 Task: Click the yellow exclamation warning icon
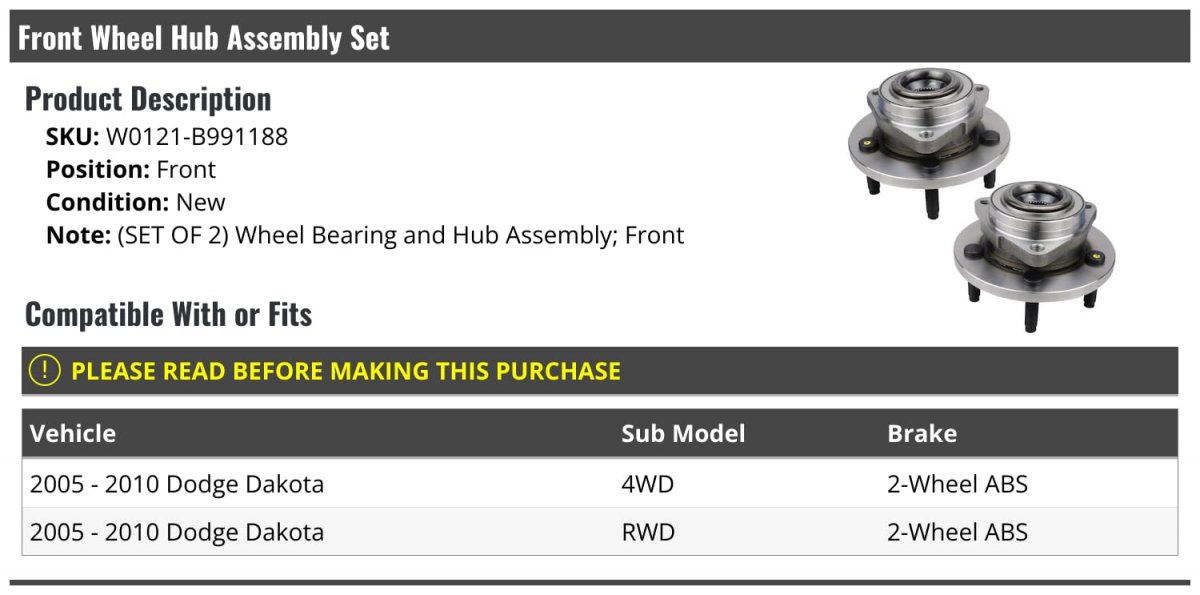(x=45, y=370)
